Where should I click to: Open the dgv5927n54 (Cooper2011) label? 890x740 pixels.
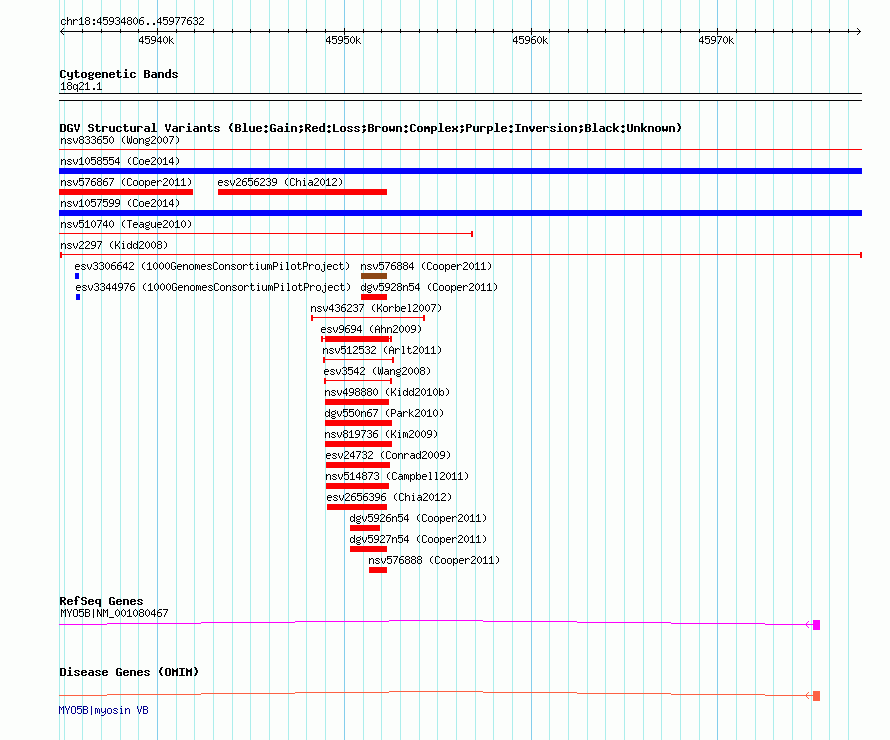[x=418, y=539]
